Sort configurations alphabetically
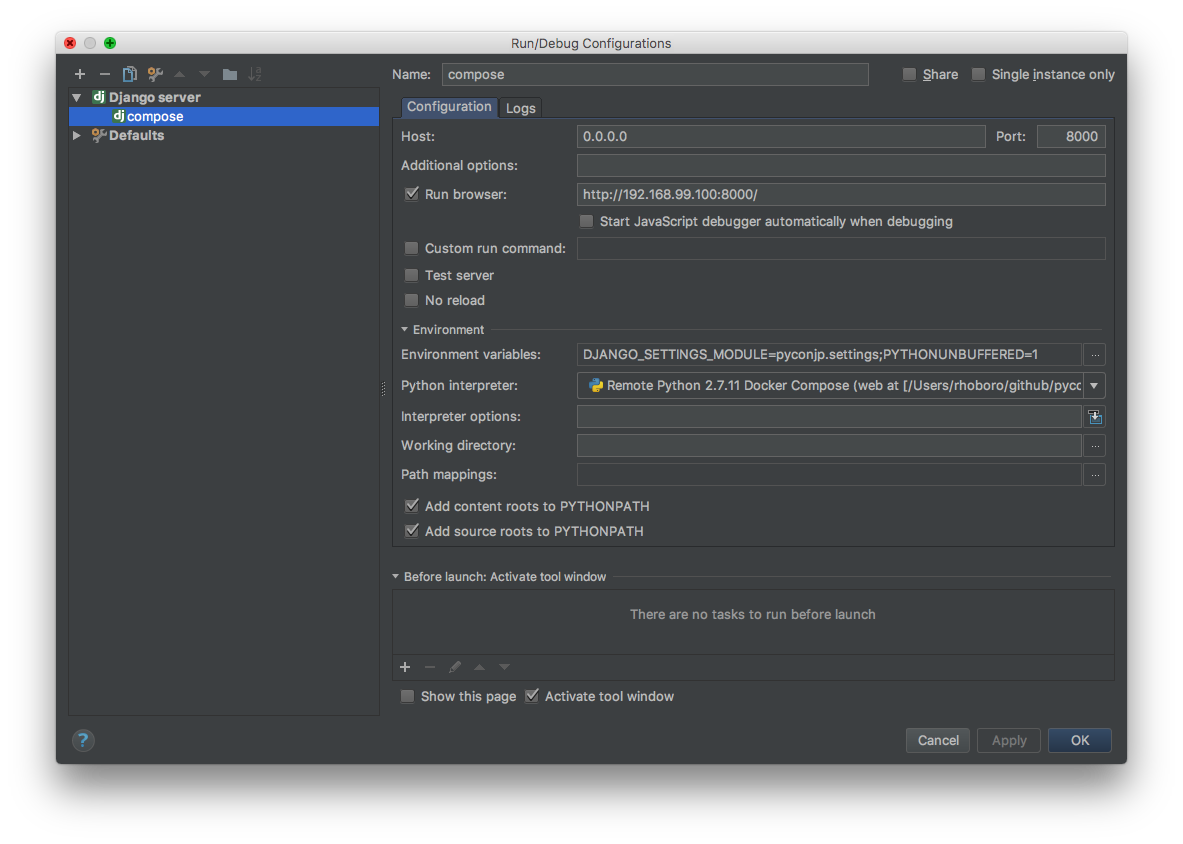 click(255, 74)
